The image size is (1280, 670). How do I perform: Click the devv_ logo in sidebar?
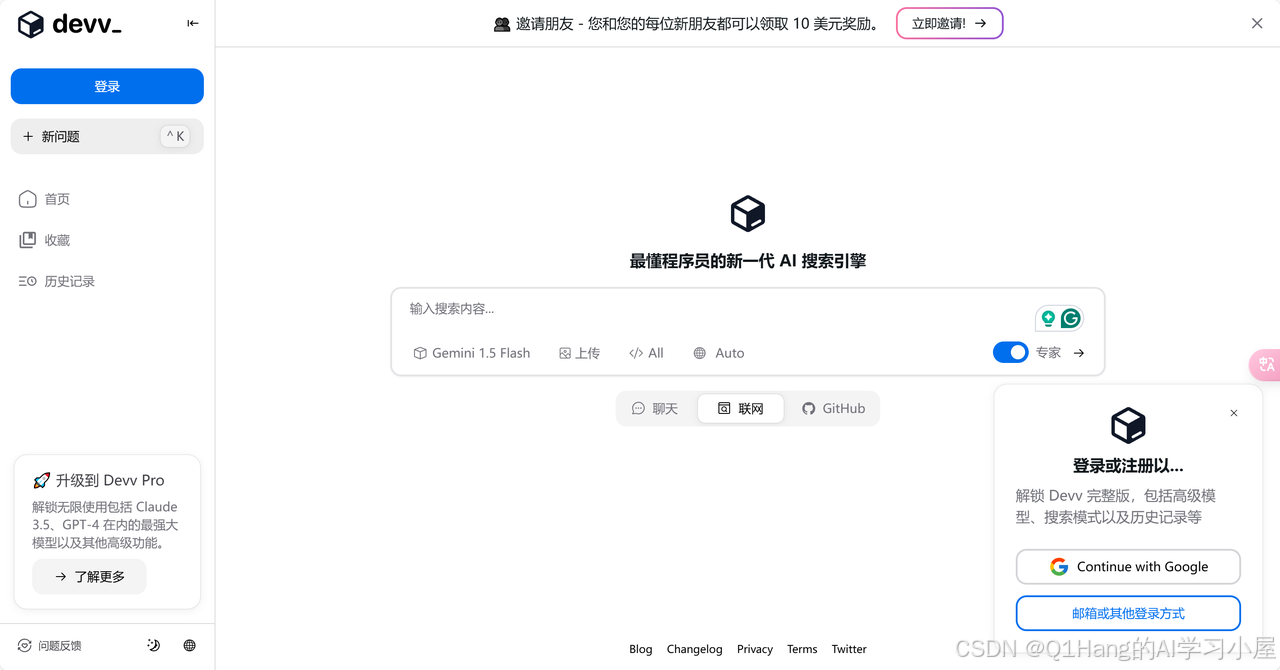click(x=70, y=24)
